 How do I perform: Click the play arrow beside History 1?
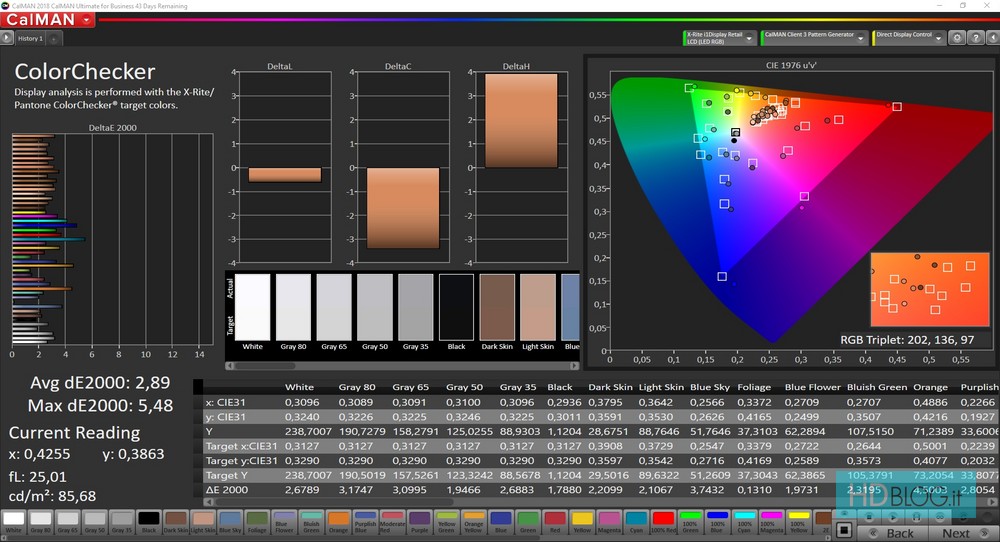pyautogui.click(x=6, y=38)
